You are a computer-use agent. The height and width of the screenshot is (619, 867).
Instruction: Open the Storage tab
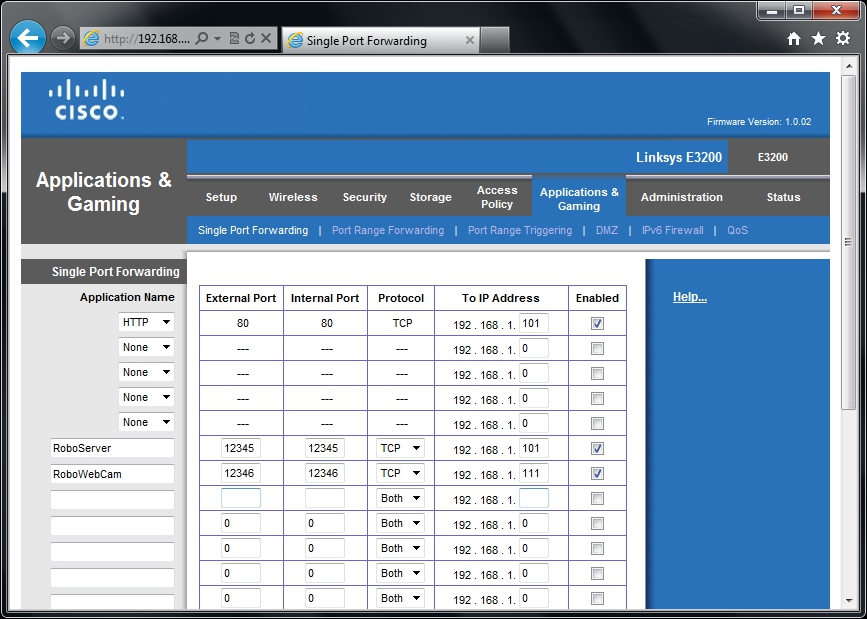(431, 197)
